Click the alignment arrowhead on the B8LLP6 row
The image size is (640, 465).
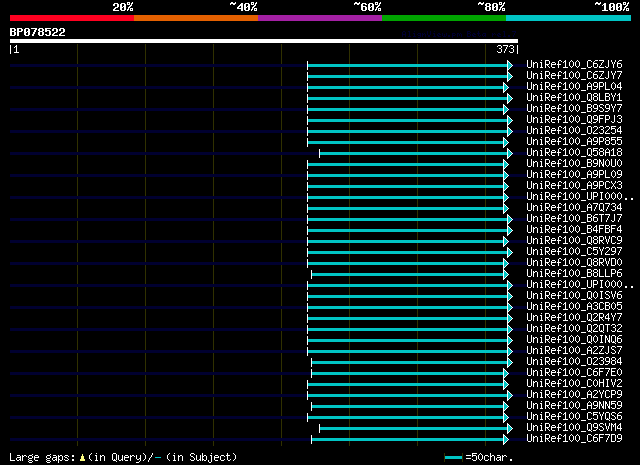(x=506, y=274)
